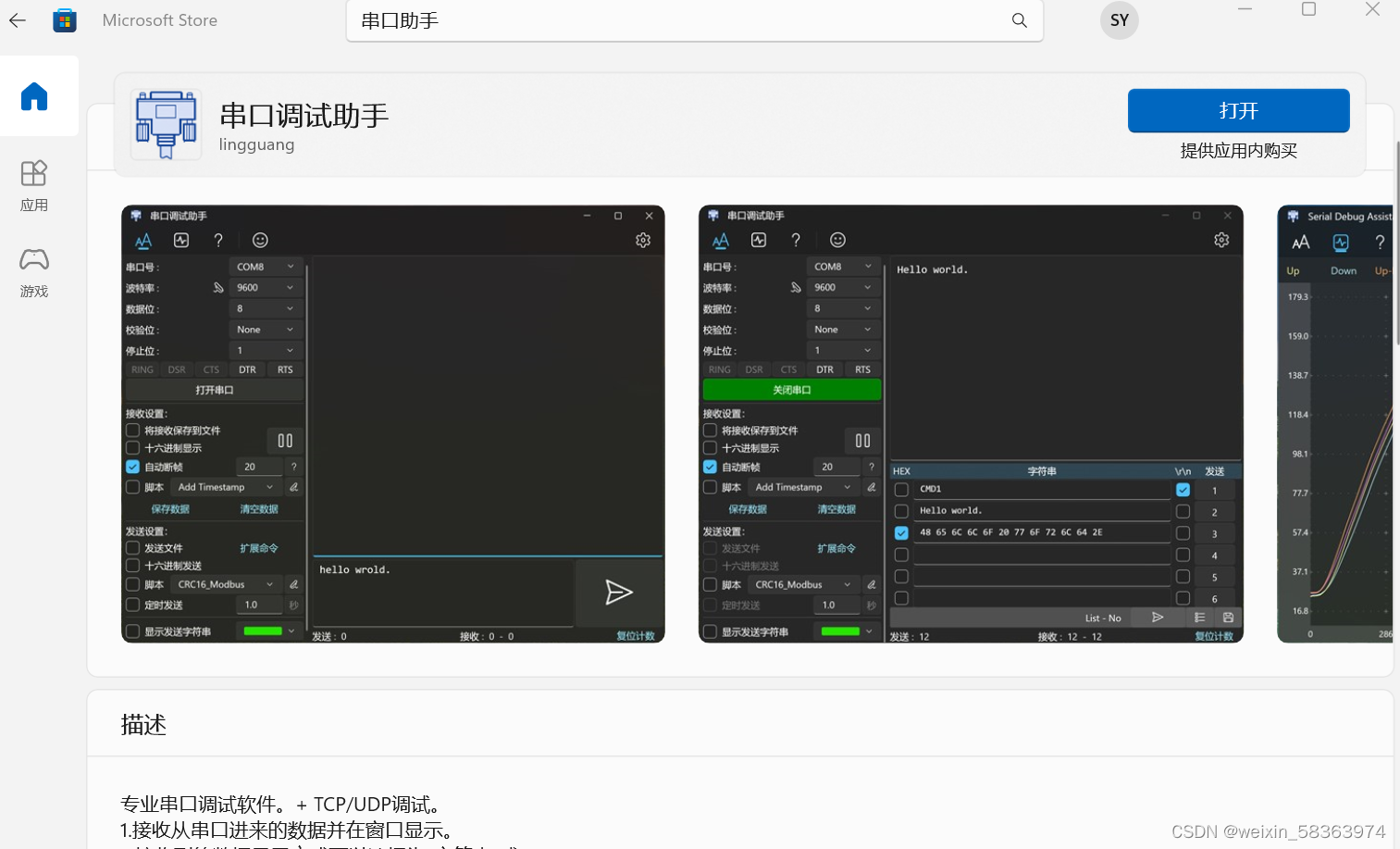
Task: Close the Microsoft Store window
Action: tap(1372, 9)
